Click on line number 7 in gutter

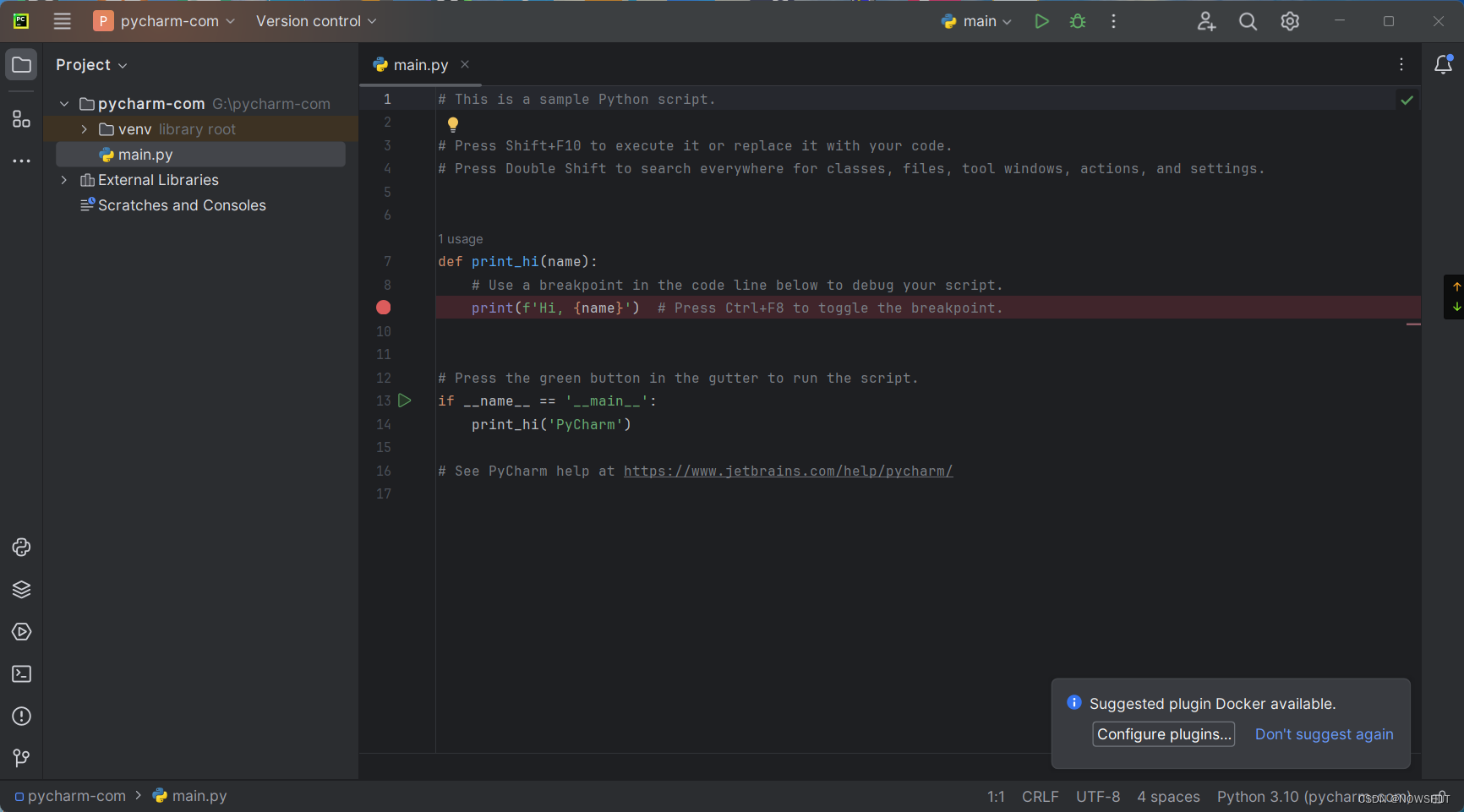[387, 262]
